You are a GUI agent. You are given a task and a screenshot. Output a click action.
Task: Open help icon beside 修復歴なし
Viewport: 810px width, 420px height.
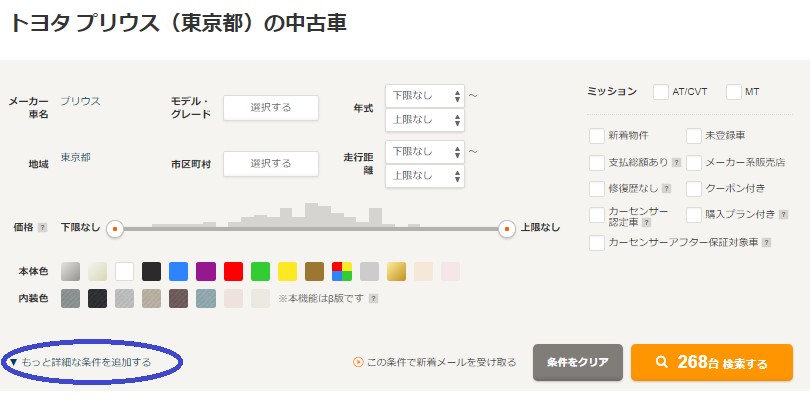tap(666, 189)
